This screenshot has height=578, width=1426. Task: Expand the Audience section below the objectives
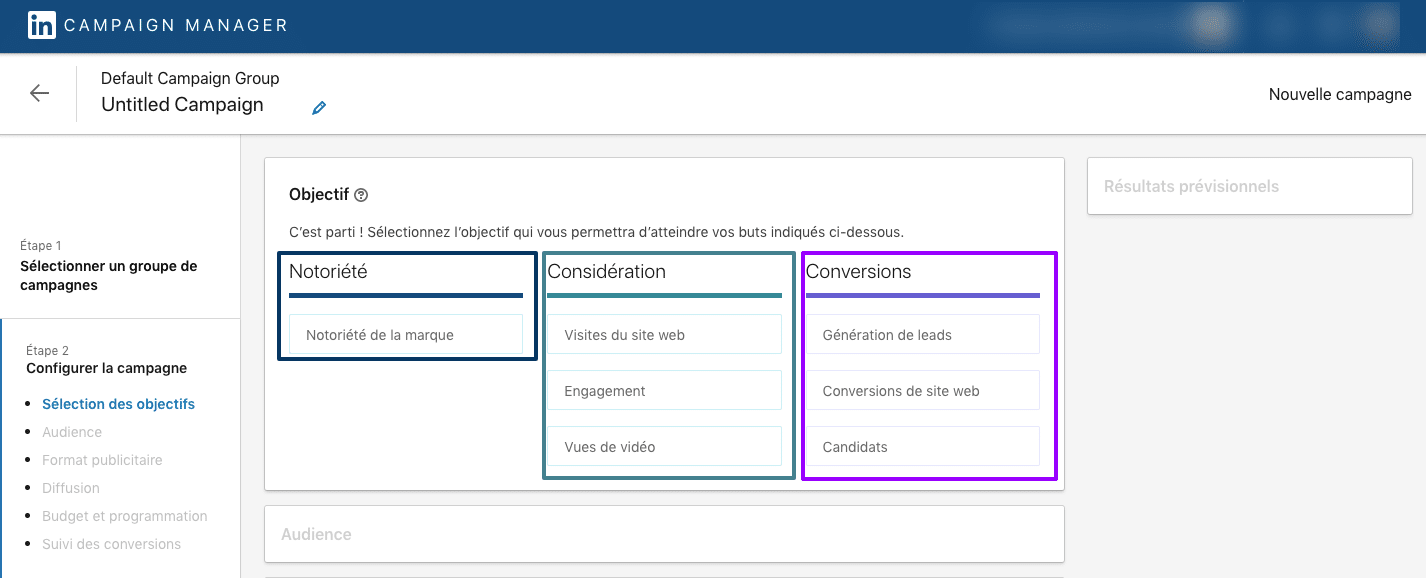click(663, 534)
